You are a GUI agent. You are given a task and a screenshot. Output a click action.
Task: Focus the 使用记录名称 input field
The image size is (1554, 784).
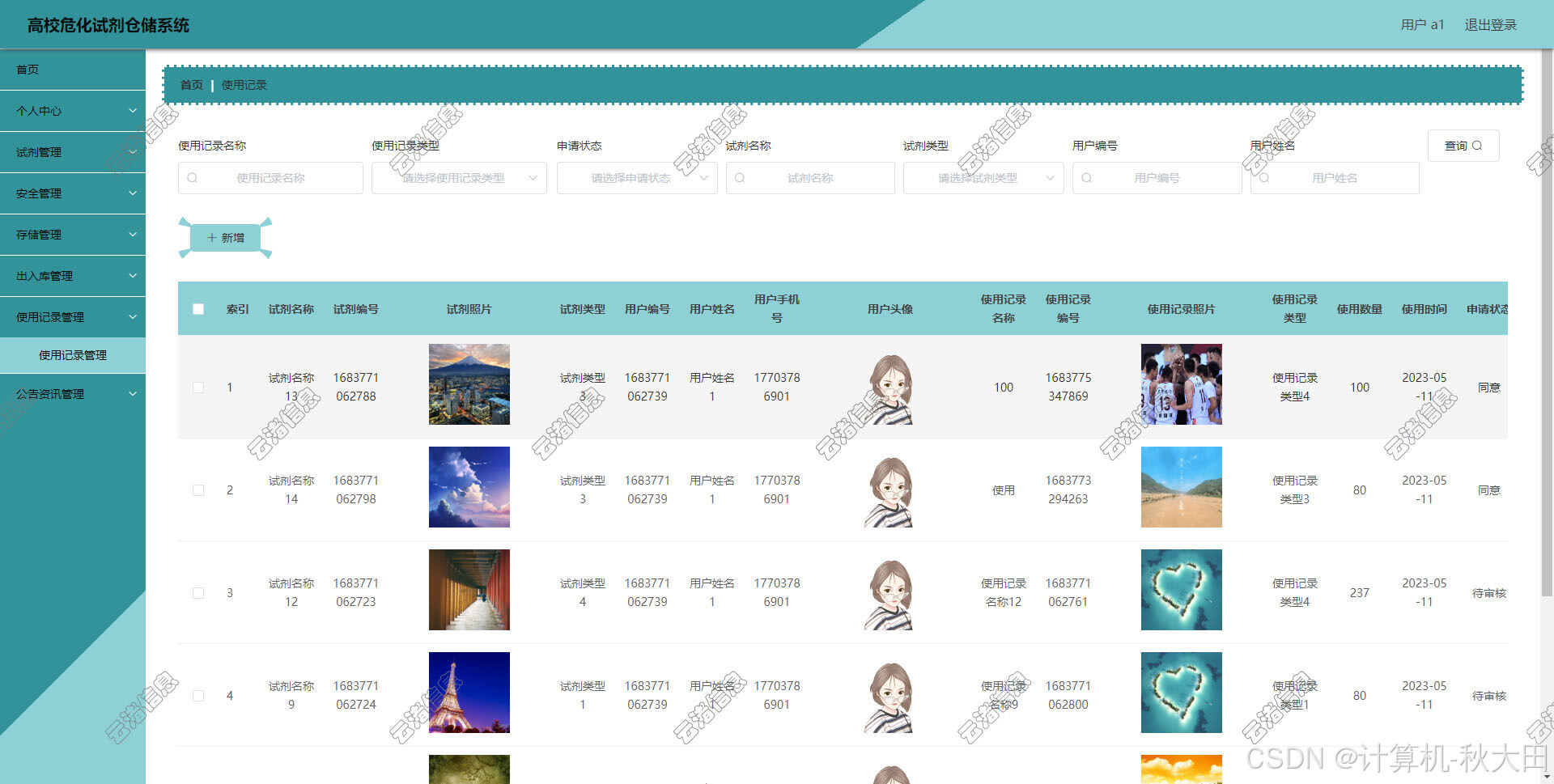click(270, 178)
